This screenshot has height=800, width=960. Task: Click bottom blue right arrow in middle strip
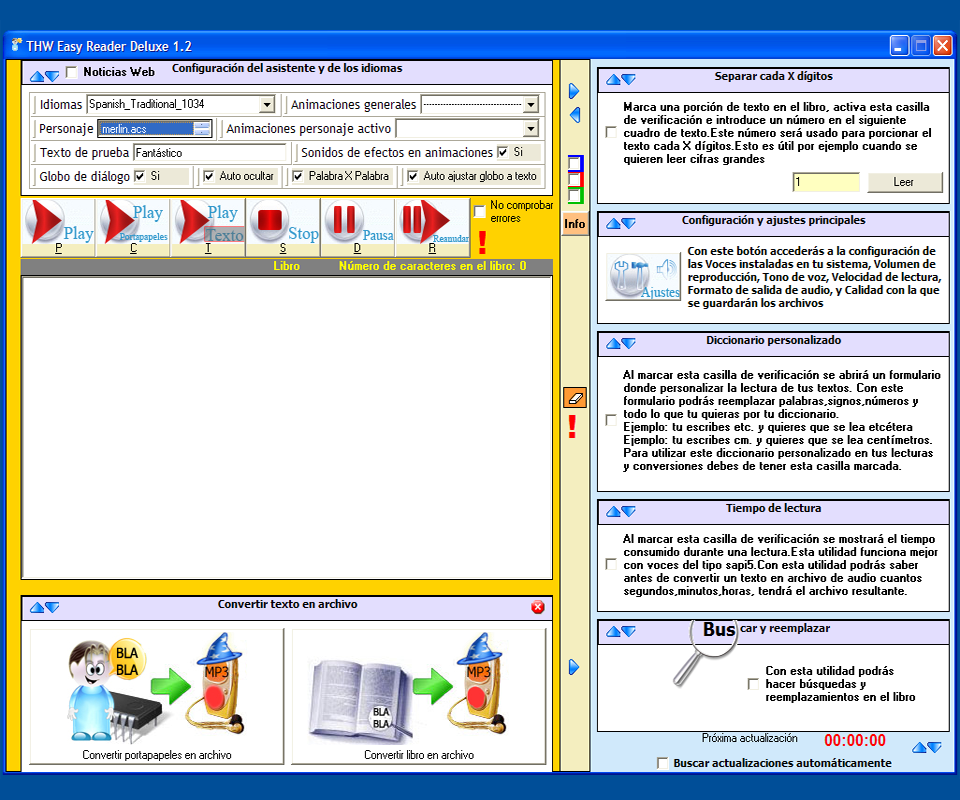[574, 667]
